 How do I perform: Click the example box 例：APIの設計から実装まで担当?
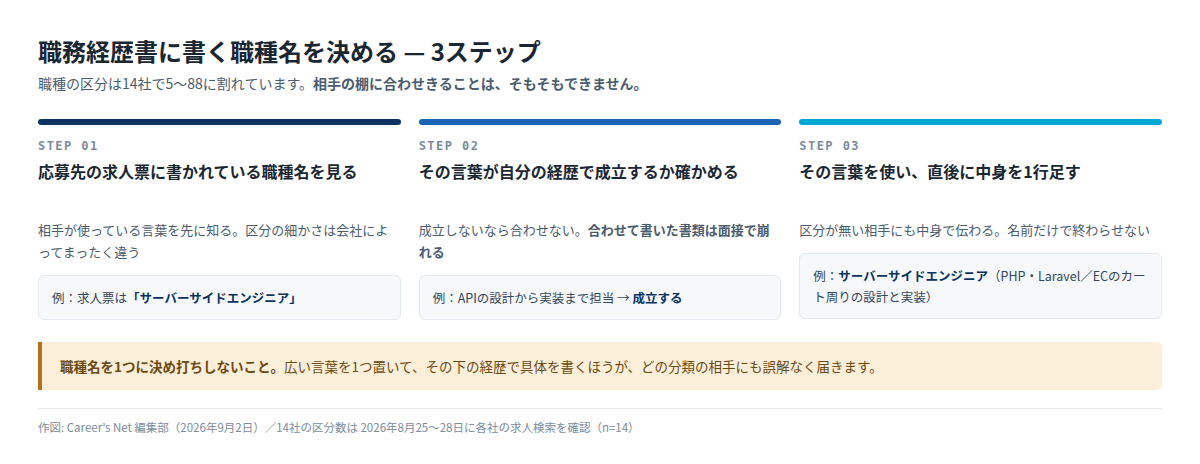pos(600,297)
